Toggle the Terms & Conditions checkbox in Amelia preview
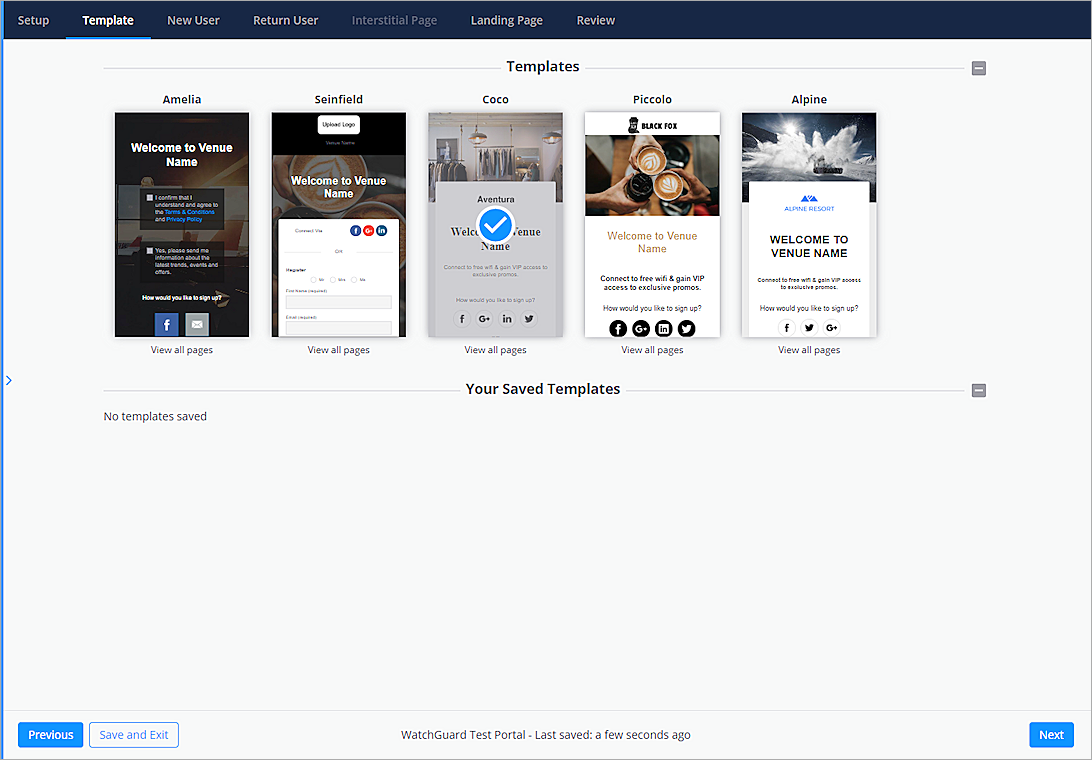Image resolution: width=1092 pixels, height=760 pixels. pyautogui.click(x=149, y=198)
